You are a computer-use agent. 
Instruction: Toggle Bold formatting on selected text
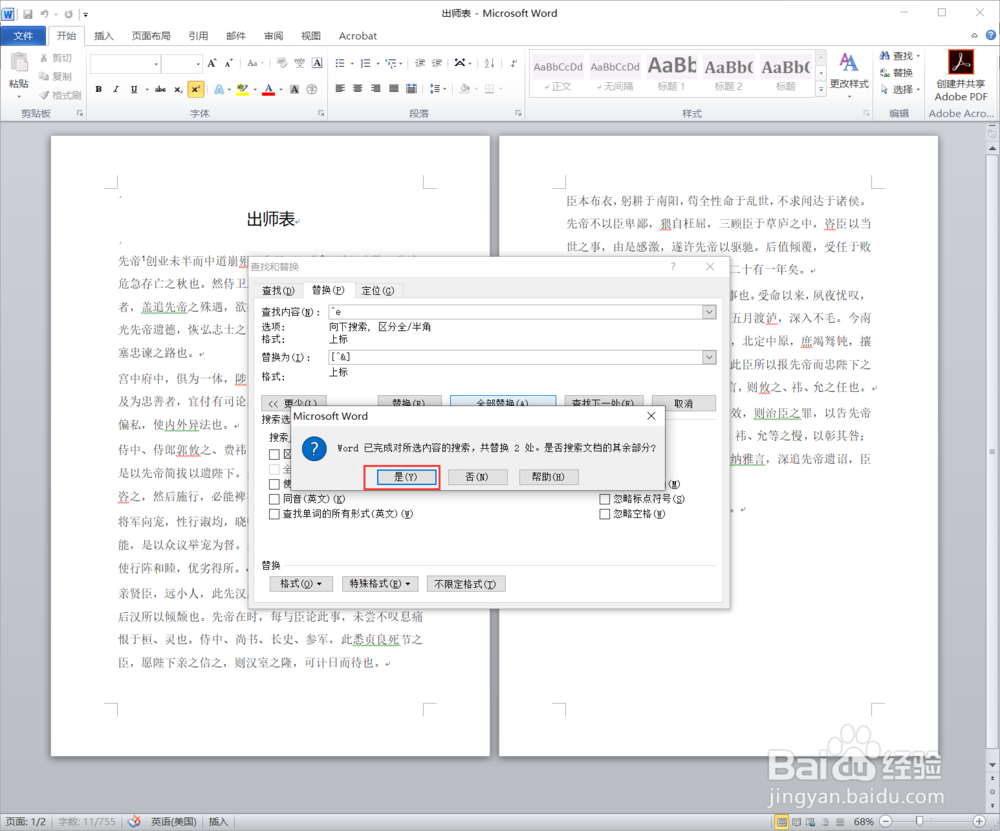[98, 89]
